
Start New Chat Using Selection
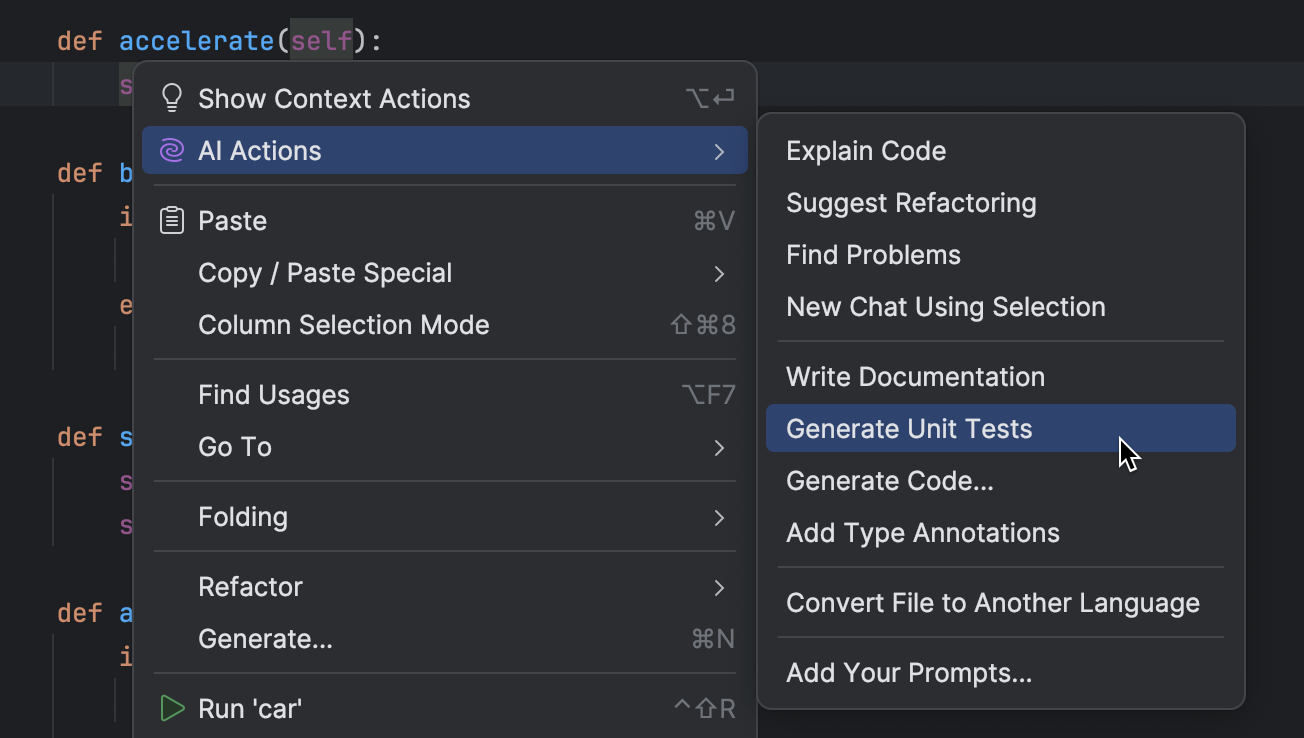click(945, 307)
